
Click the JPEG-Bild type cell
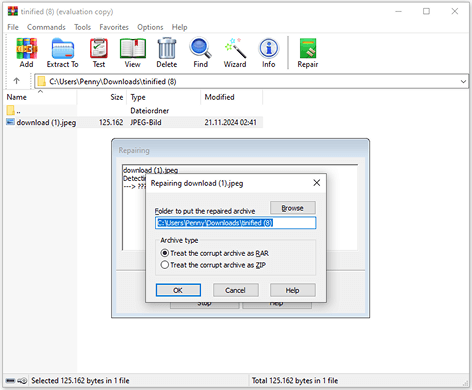click(x=146, y=122)
